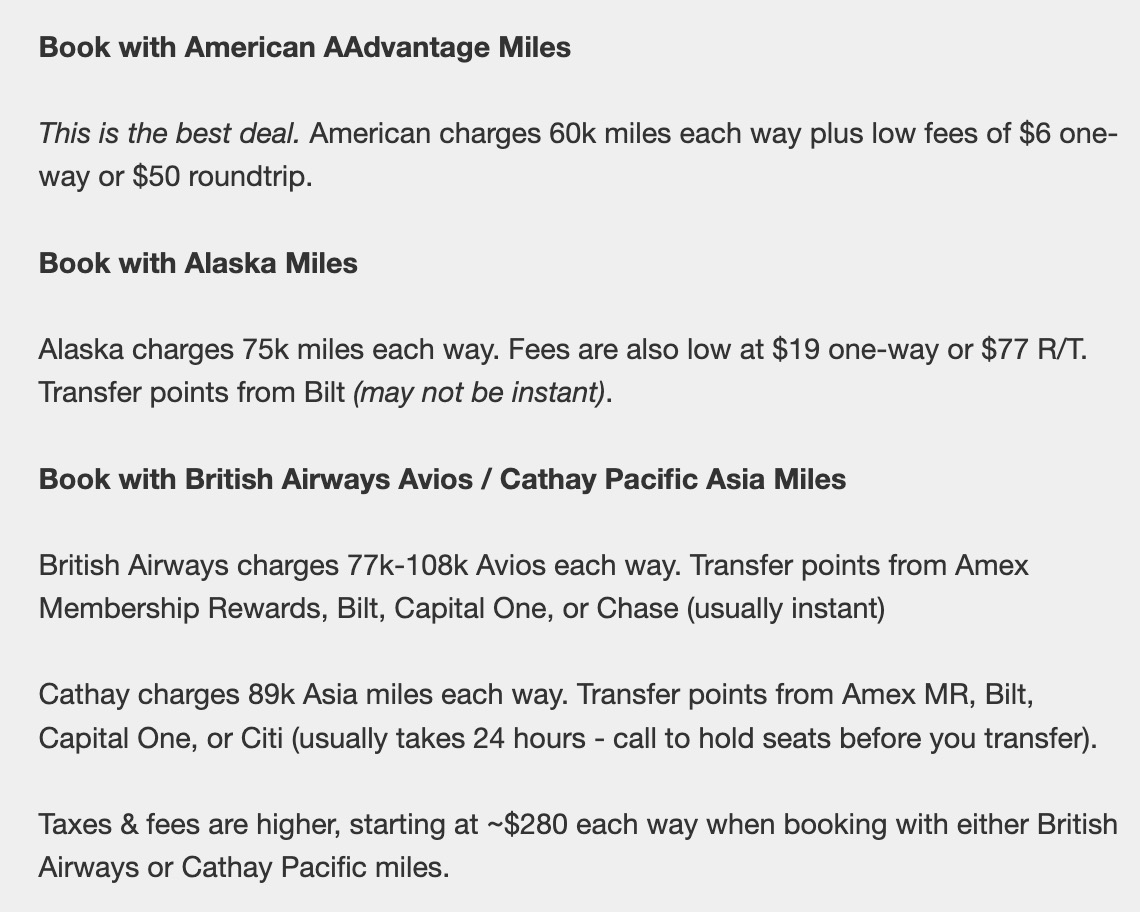Click the "Amex MR" text in Cathay paragraph
The width and height of the screenshot is (1140, 912).
(908, 694)
